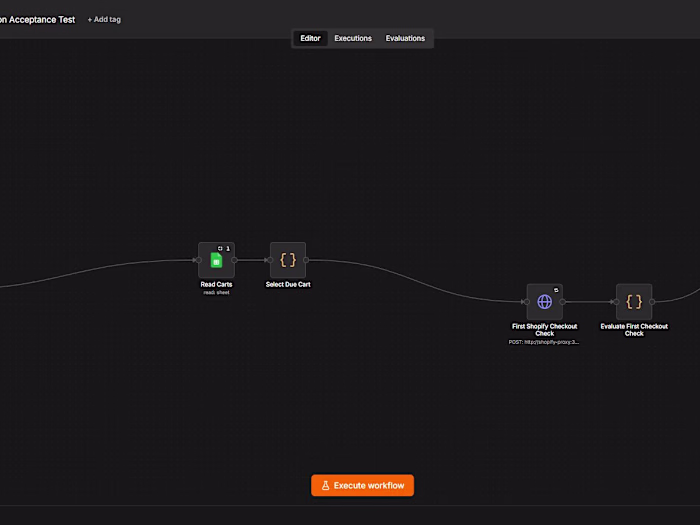Click First Shopify Checkout Check input connector

click(x=527, y=302)
